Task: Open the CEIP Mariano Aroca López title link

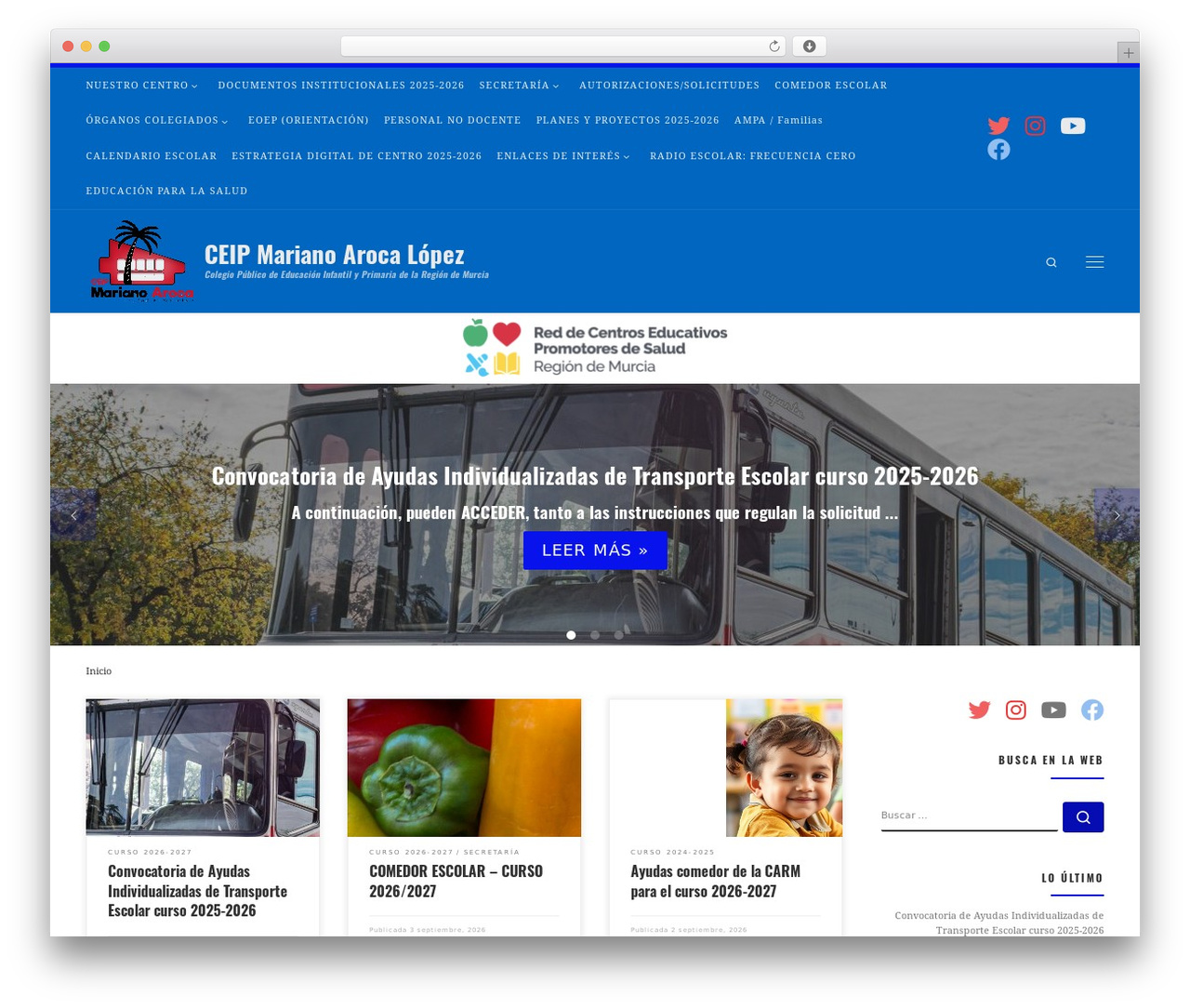Action: click(335, 254)
